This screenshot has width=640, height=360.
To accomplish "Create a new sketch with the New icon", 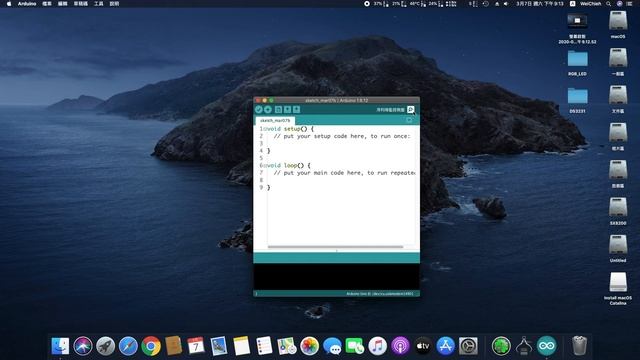I will click(278, 109).
